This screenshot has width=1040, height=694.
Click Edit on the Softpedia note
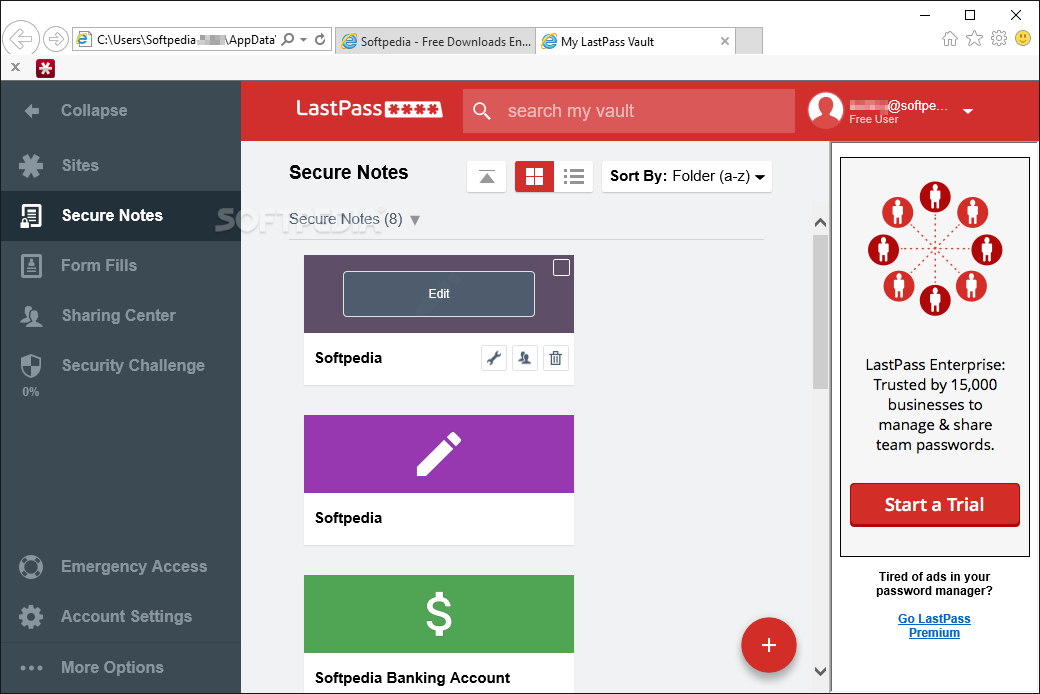pos(438,294)
